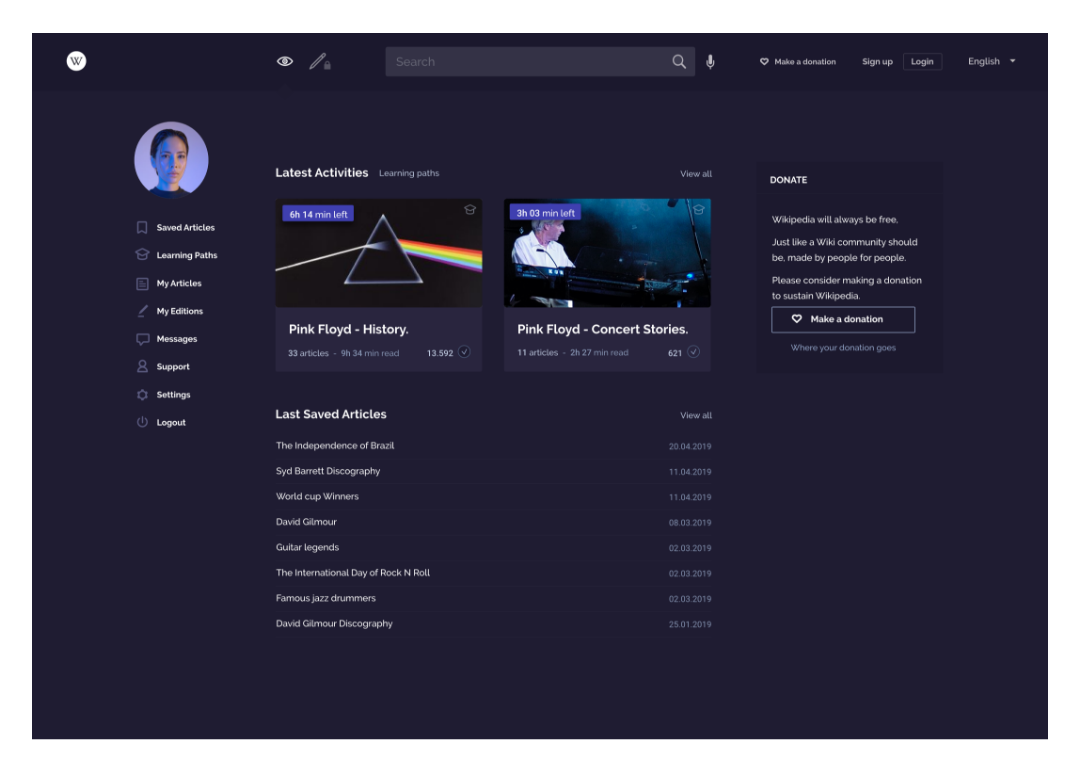Screen dimensions: 1080x772
Task: Open Messages in sidebar
Action: 167,339
